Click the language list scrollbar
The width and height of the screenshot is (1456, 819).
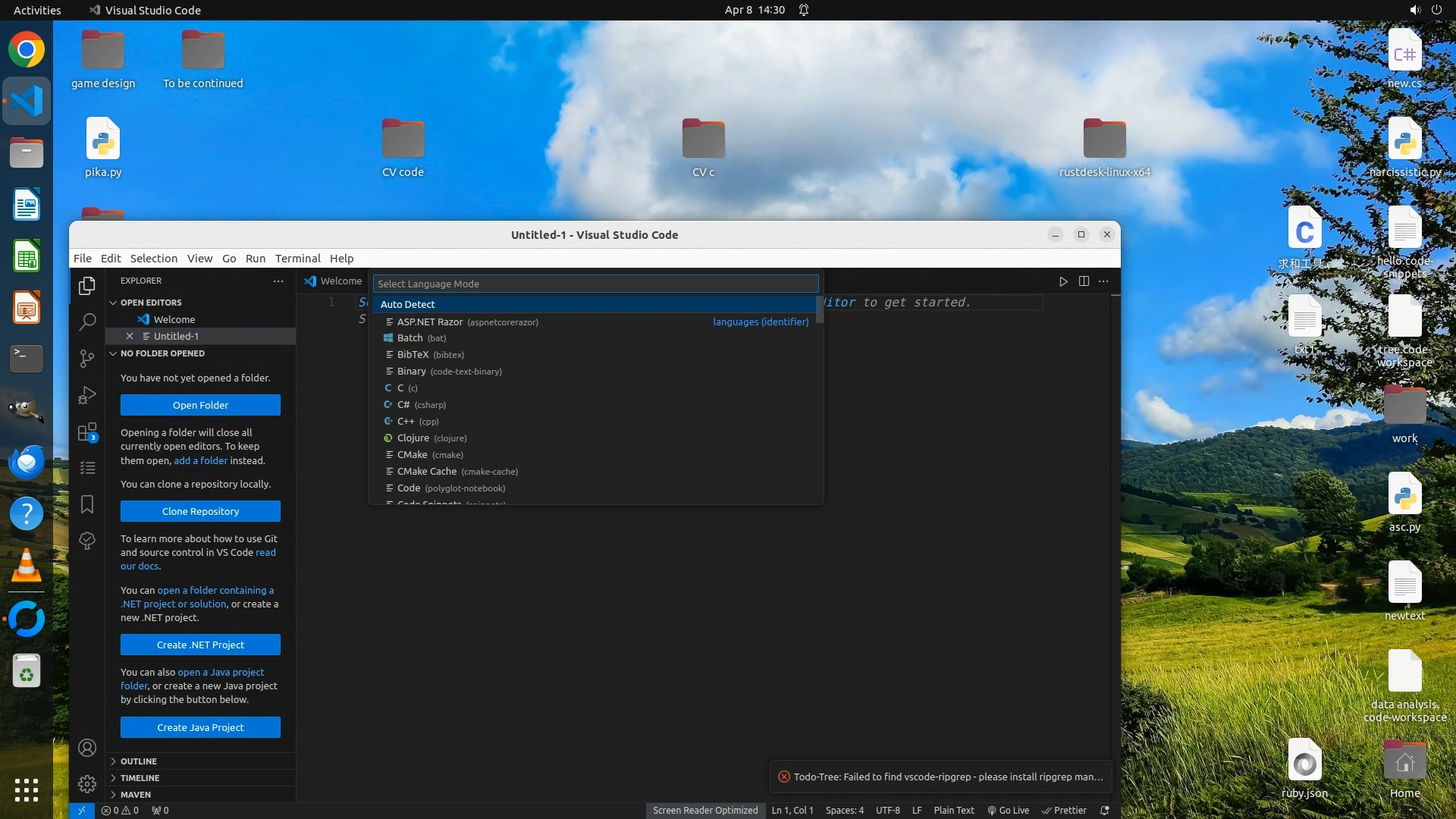820,310
